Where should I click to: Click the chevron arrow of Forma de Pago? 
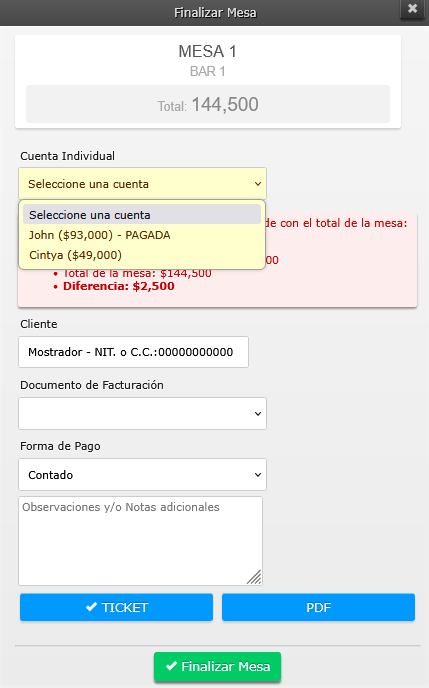pyautogui.click(x=258, y=475)
